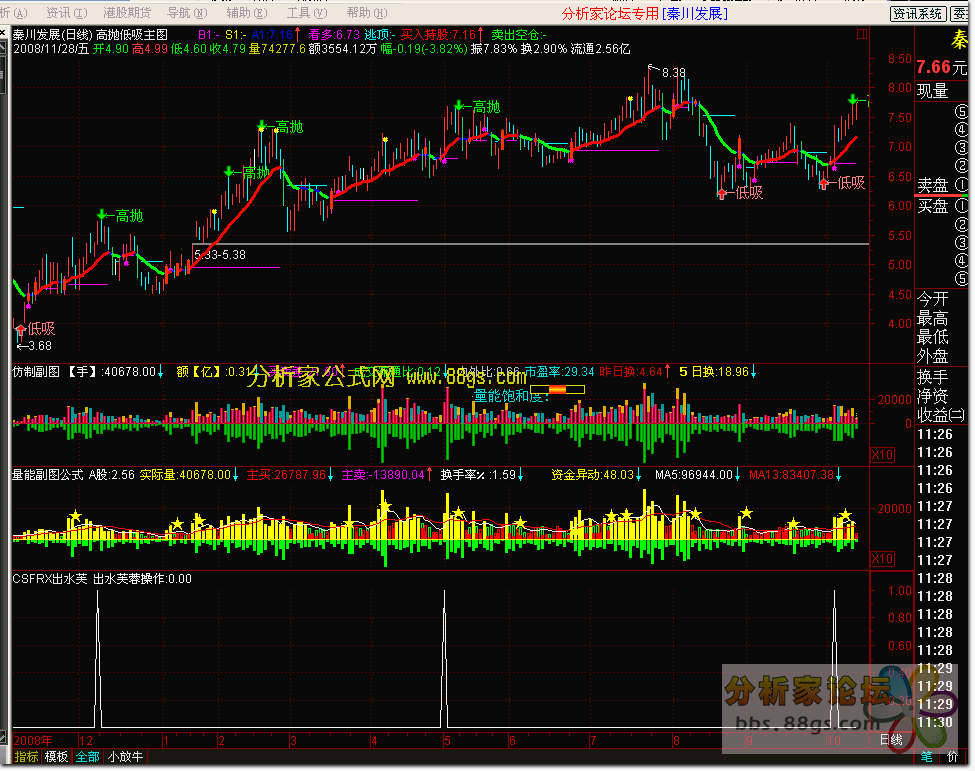Click the sell level ⑤ circled number
This screenshot has width=975, height=771.
point(961,112)
